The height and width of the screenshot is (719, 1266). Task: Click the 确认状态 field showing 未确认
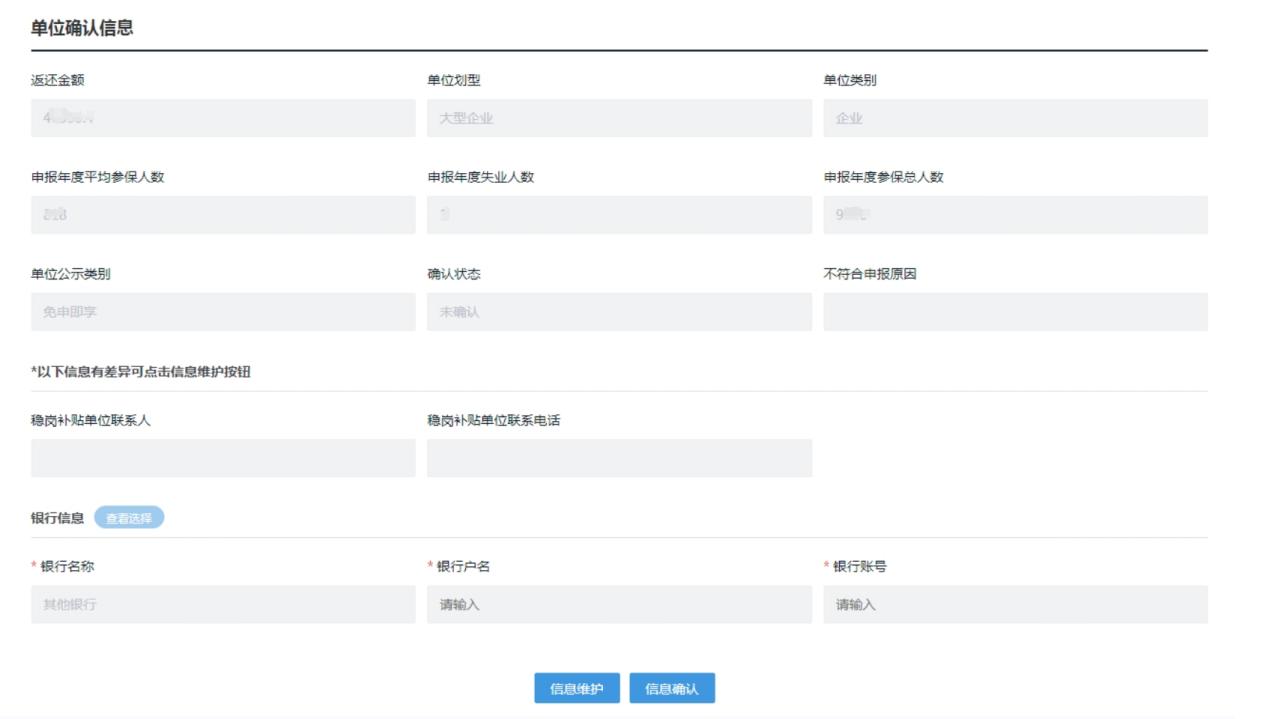coord(619,312)
